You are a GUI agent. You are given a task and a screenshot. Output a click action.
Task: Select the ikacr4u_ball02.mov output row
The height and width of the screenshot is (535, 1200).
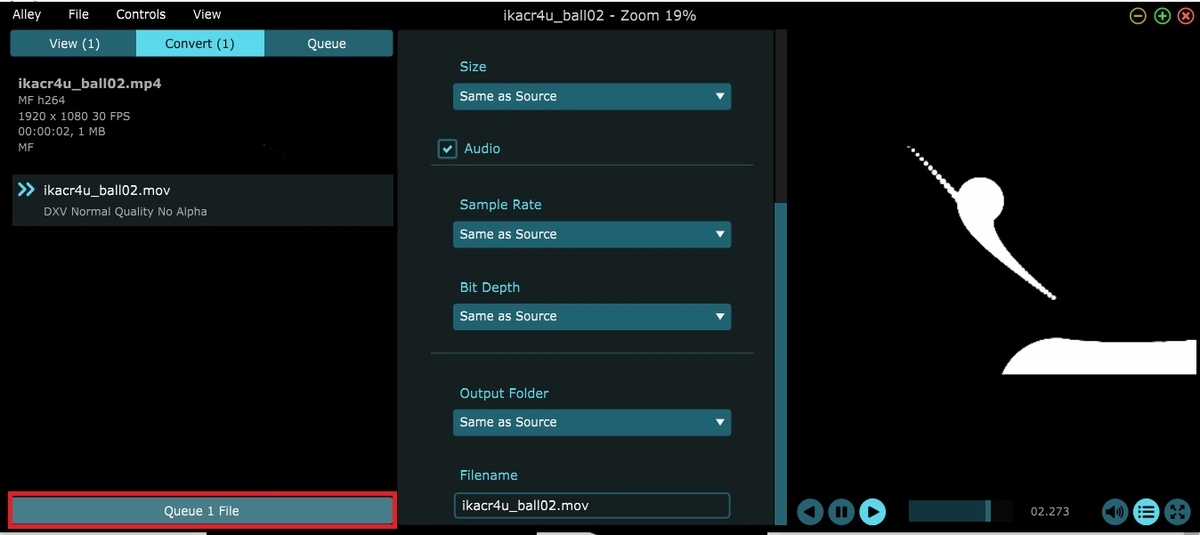coord(203,200)
